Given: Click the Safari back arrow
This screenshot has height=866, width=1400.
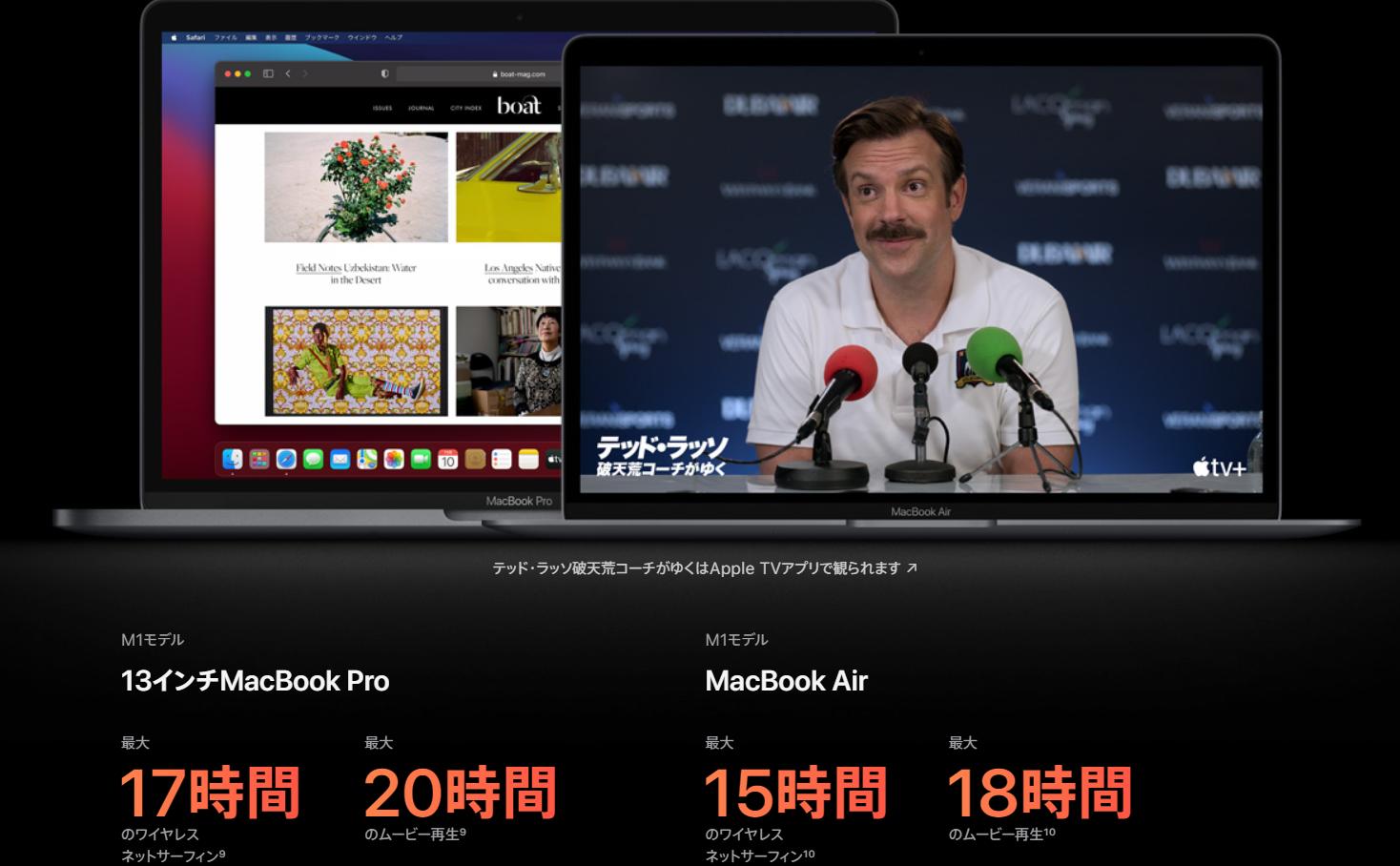Looking at the screenshot, I should 288,73.
